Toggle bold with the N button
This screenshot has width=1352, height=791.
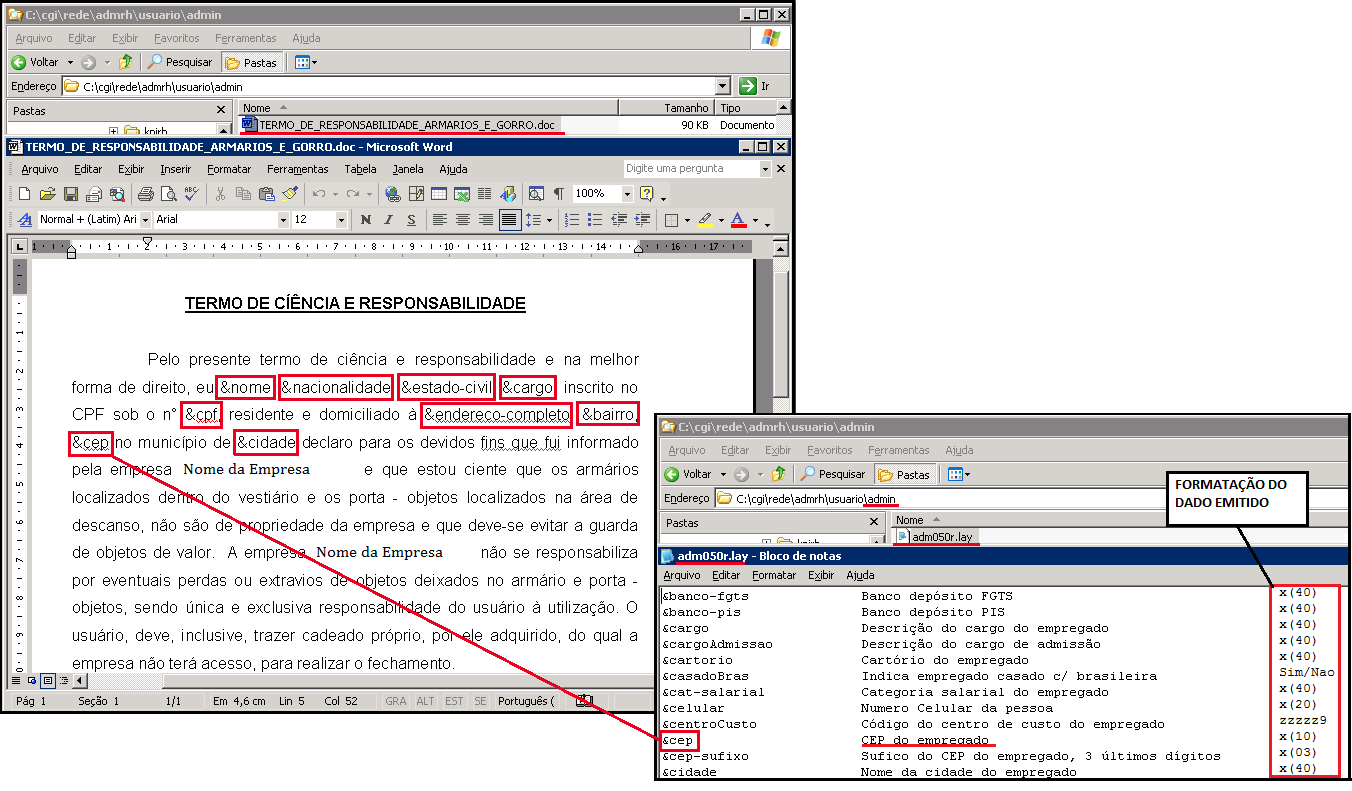[x=366, y=220]
